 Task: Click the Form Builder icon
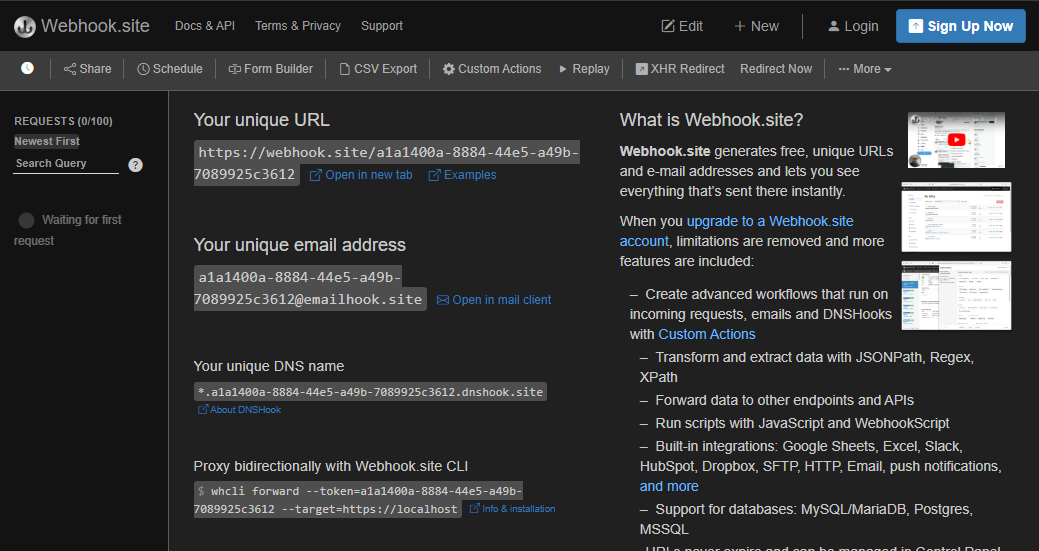[x=235, y=69]
